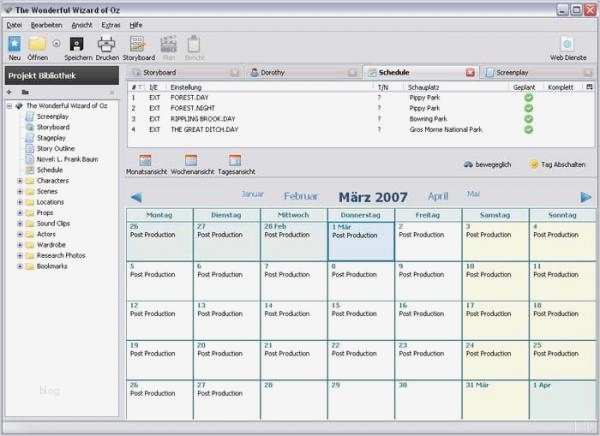600x436 pixels.
Task: Select Stageplay item in project tree
Action: click(x=51, y=138)
